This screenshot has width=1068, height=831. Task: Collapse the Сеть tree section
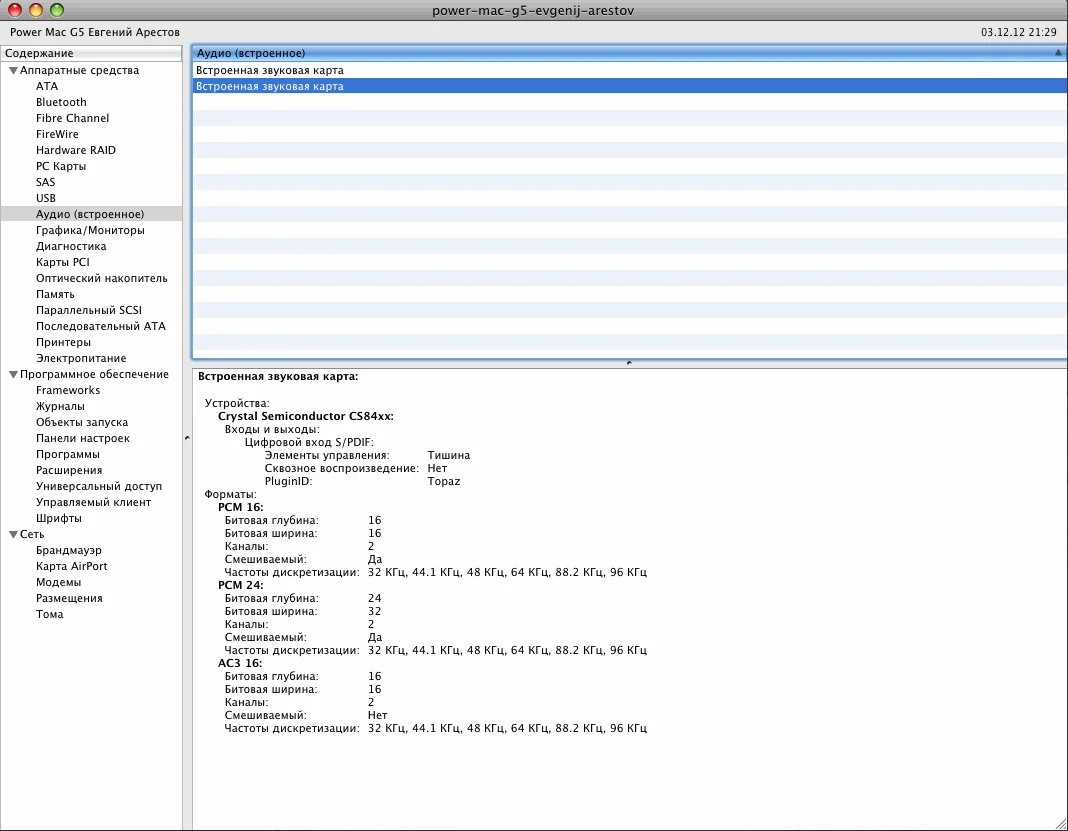click(x=13, y=535)
